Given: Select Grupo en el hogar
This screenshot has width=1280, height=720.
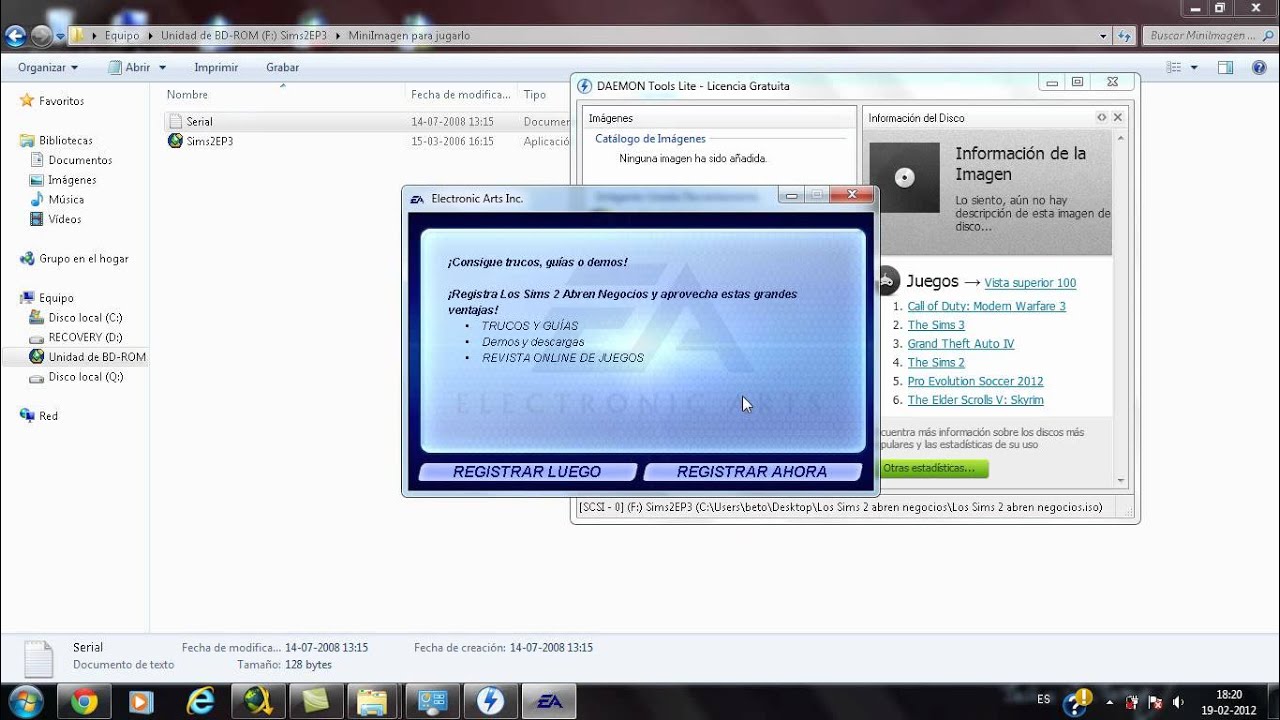Looking at the screenshot, I should click(x=83, y=258).
